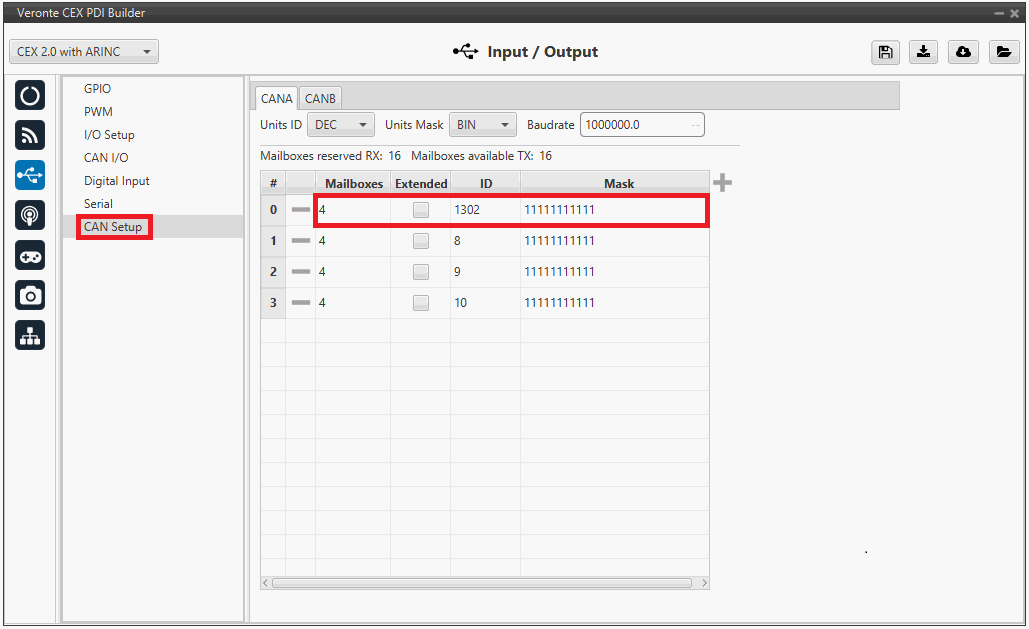Open the Digital Input menu item
This screenshot has height=629, width=1029.
click(x=116, y=181)
